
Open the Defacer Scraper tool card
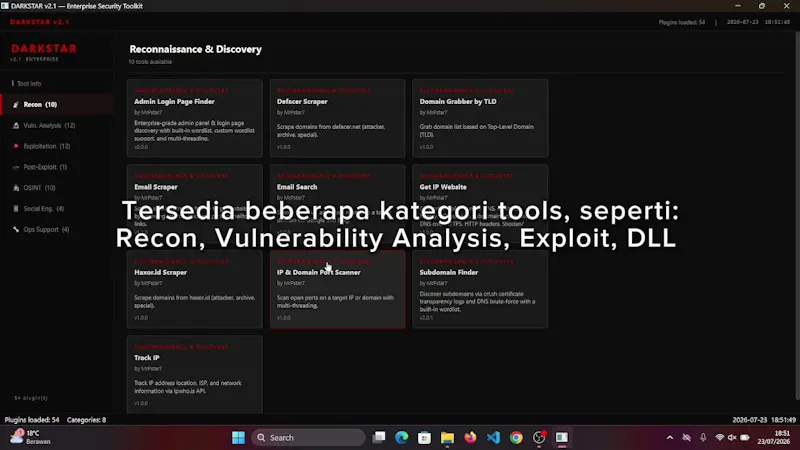click(337, 118)
